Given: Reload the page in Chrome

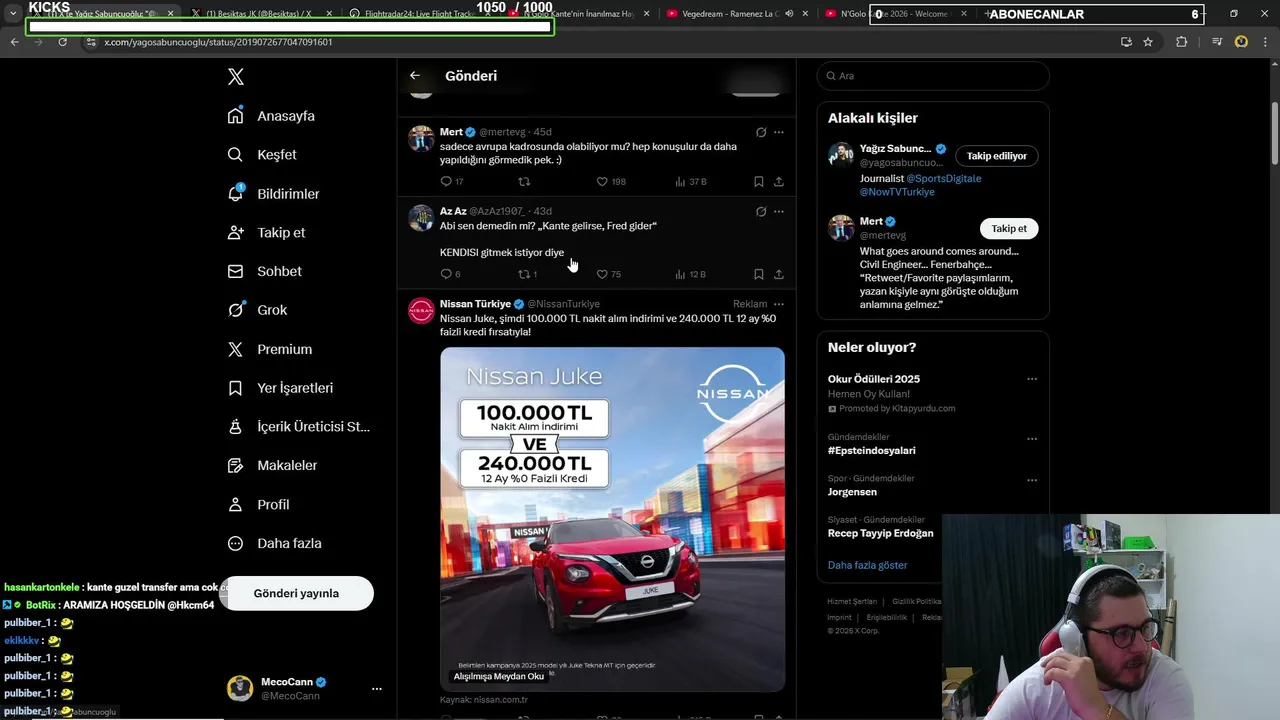Looking at the screenshot, I should point(62,42).
